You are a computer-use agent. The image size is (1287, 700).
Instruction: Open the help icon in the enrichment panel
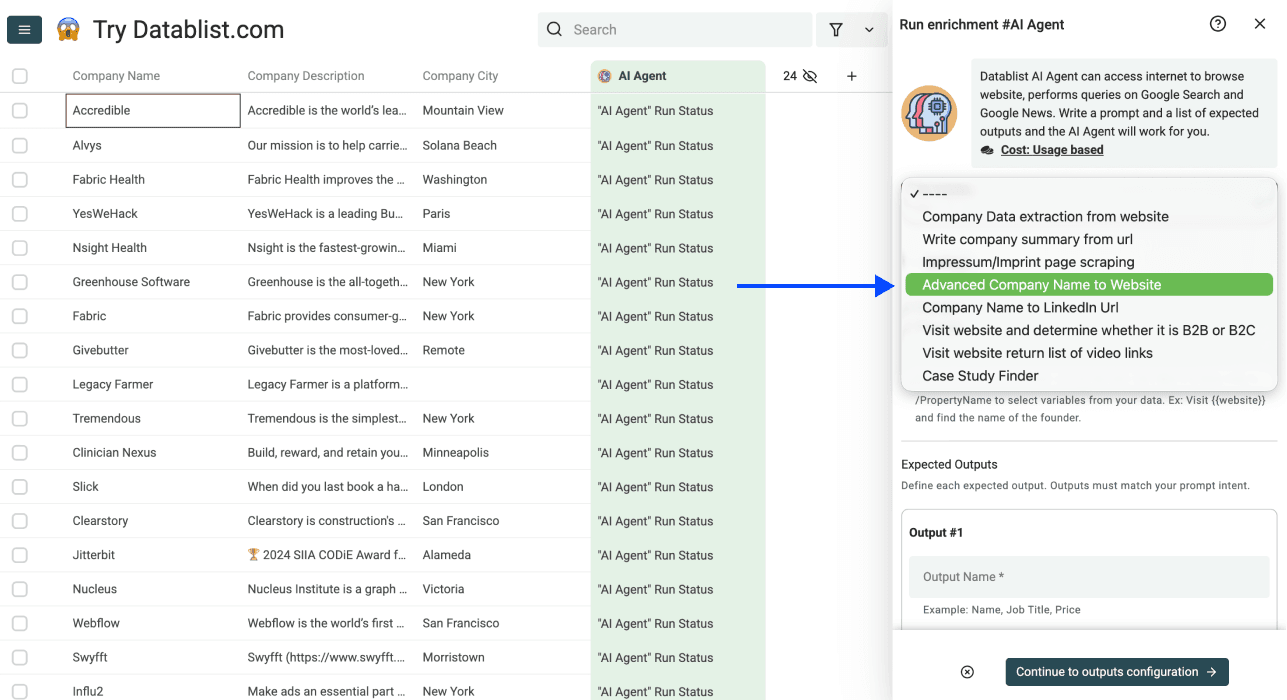point(1217,23)
